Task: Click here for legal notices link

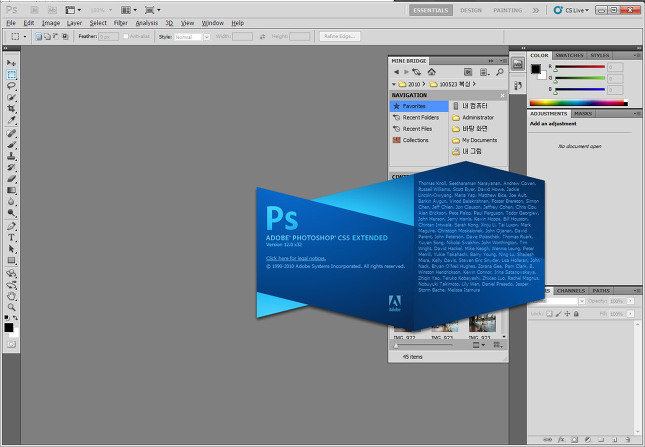Action: point(296,258)
